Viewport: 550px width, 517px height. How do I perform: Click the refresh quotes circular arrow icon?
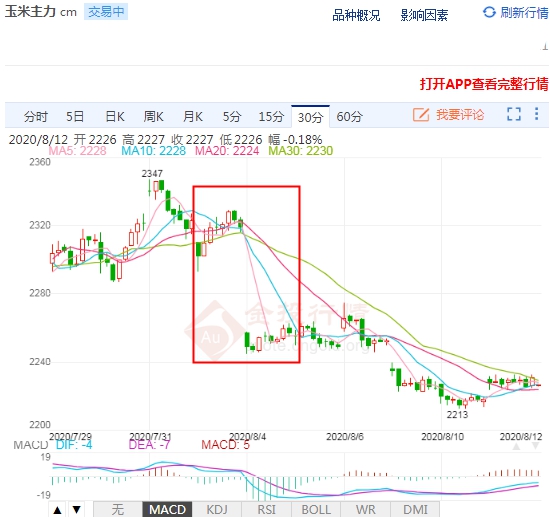[489, 12]
